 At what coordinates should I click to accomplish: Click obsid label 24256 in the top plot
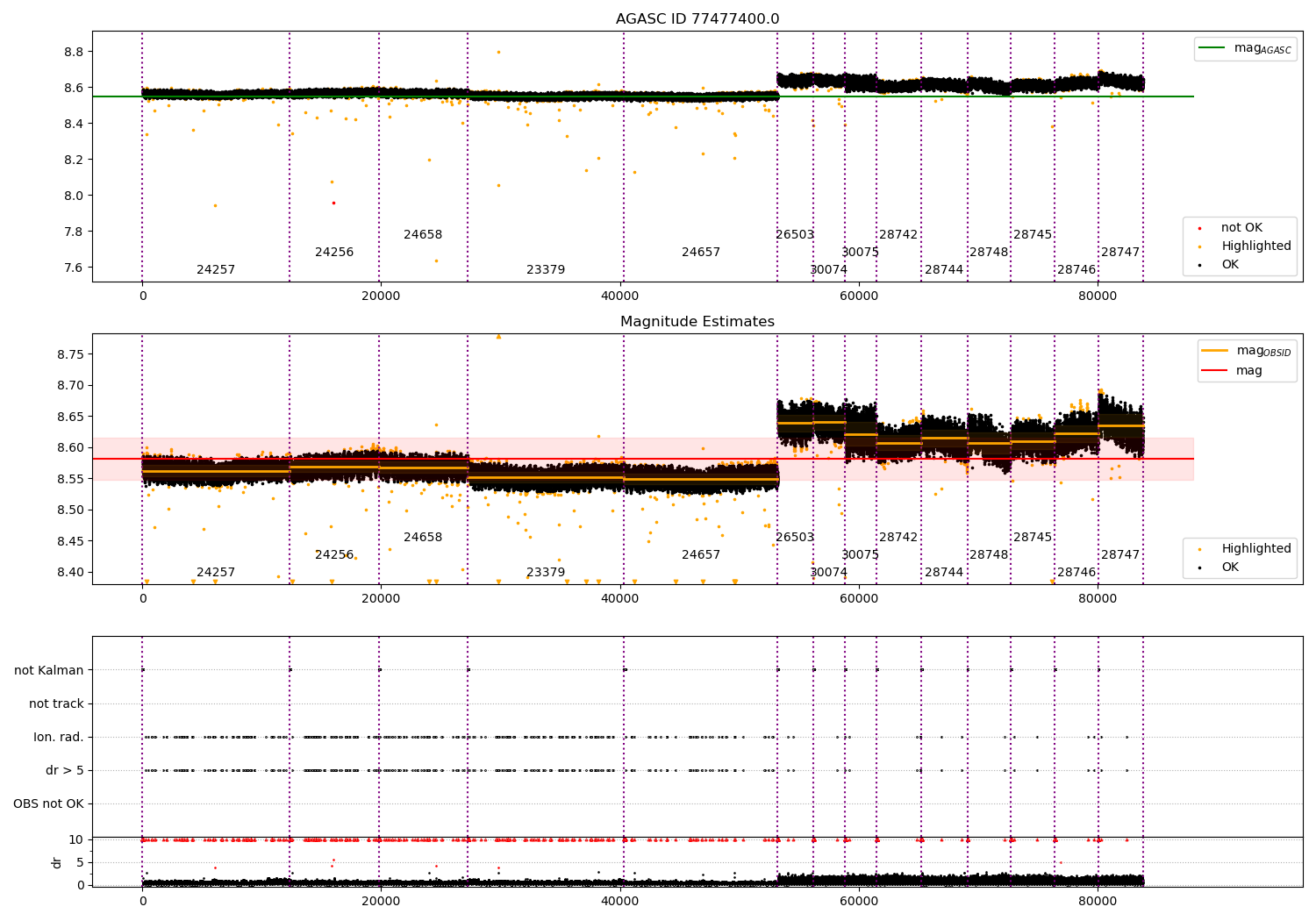pos(334,253)
